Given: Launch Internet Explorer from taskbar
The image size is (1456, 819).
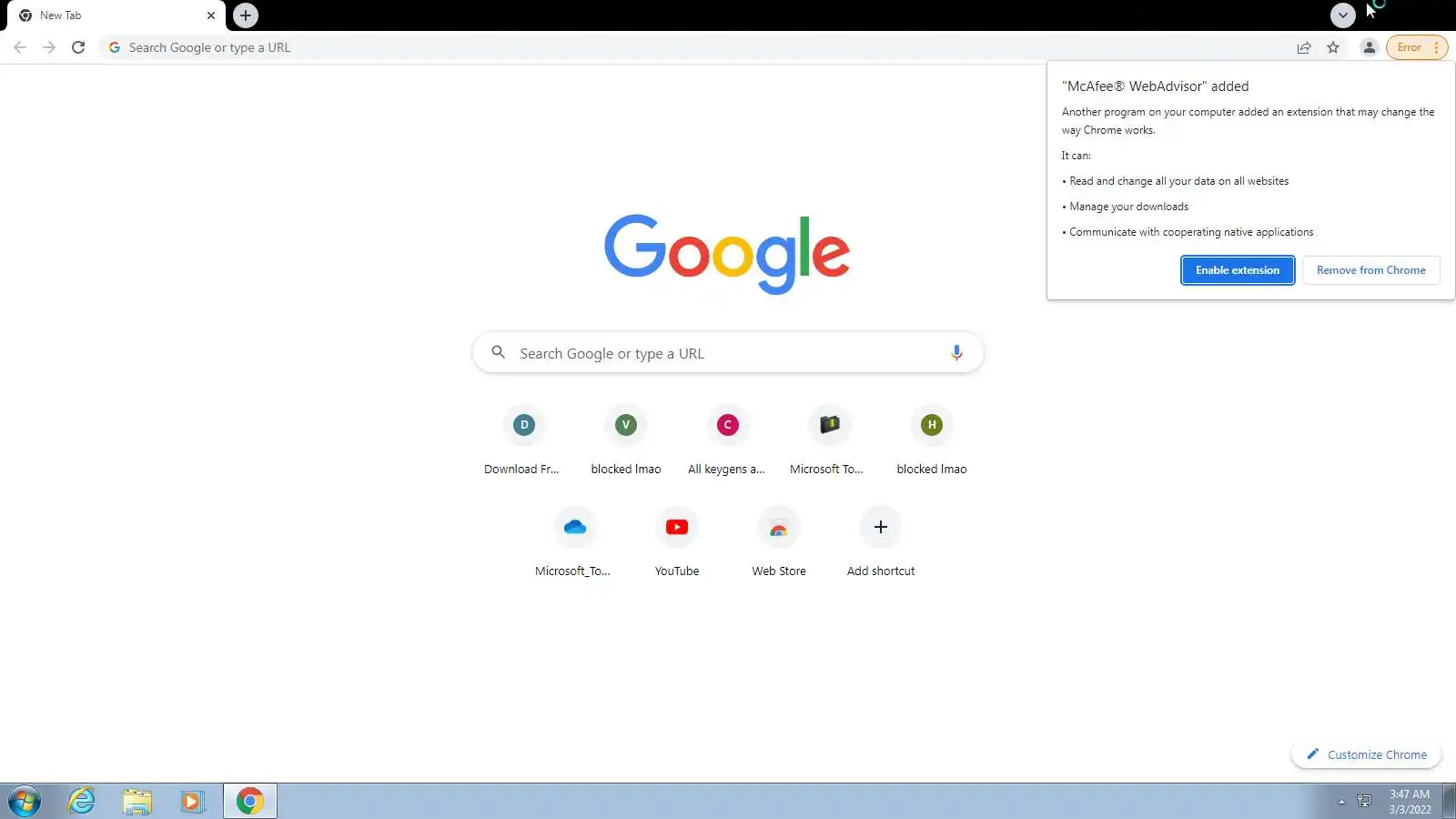Looking at the screenshot, I should [x=82, y=802].
